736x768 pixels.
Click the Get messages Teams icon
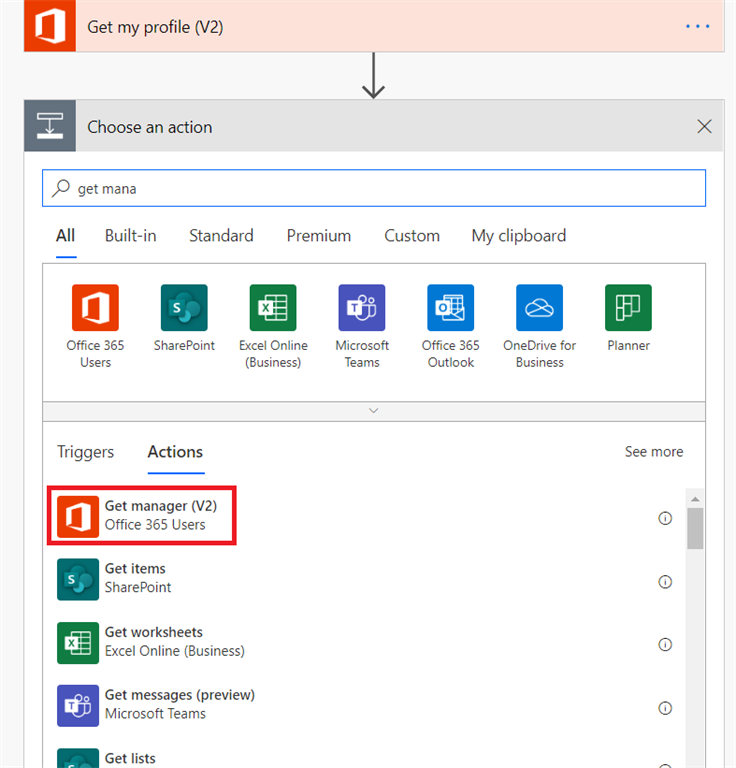78,706
